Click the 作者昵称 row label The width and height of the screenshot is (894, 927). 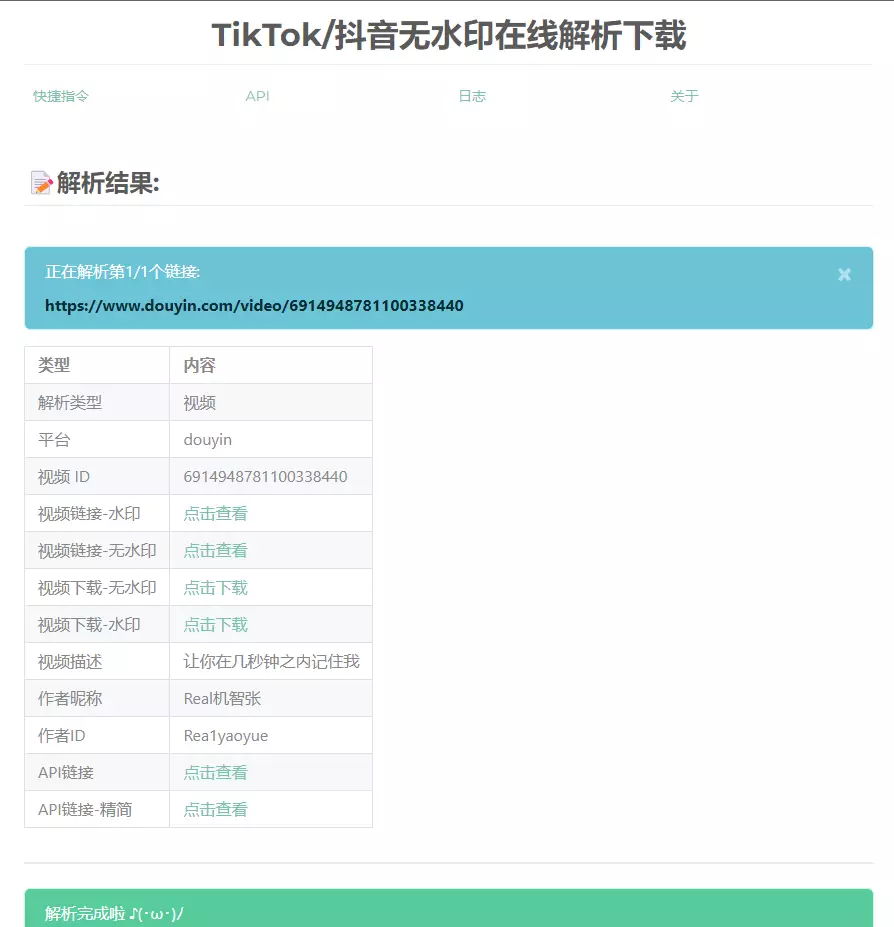tap(70, 699)
